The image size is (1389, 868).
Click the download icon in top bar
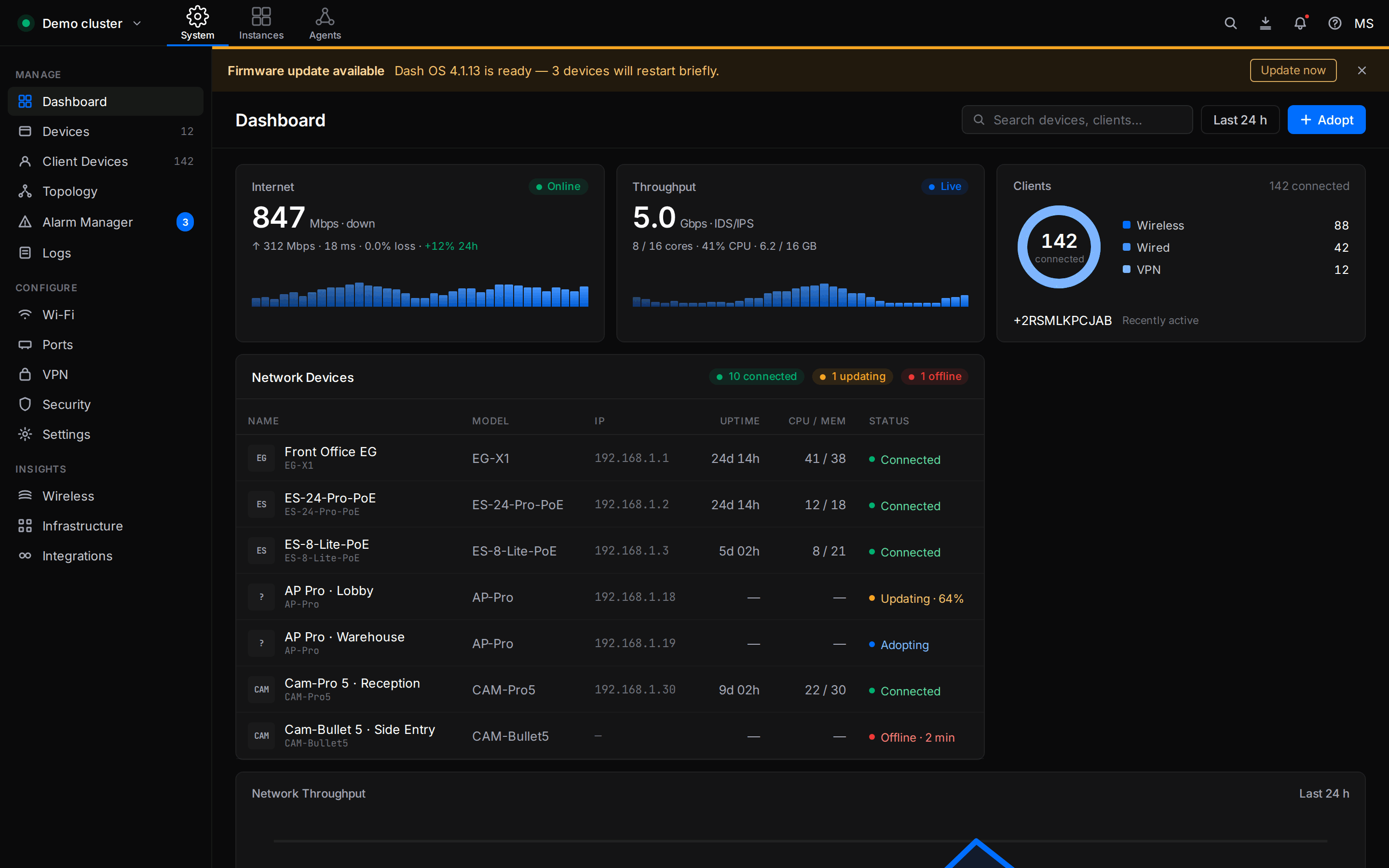tap(1265, 23)
